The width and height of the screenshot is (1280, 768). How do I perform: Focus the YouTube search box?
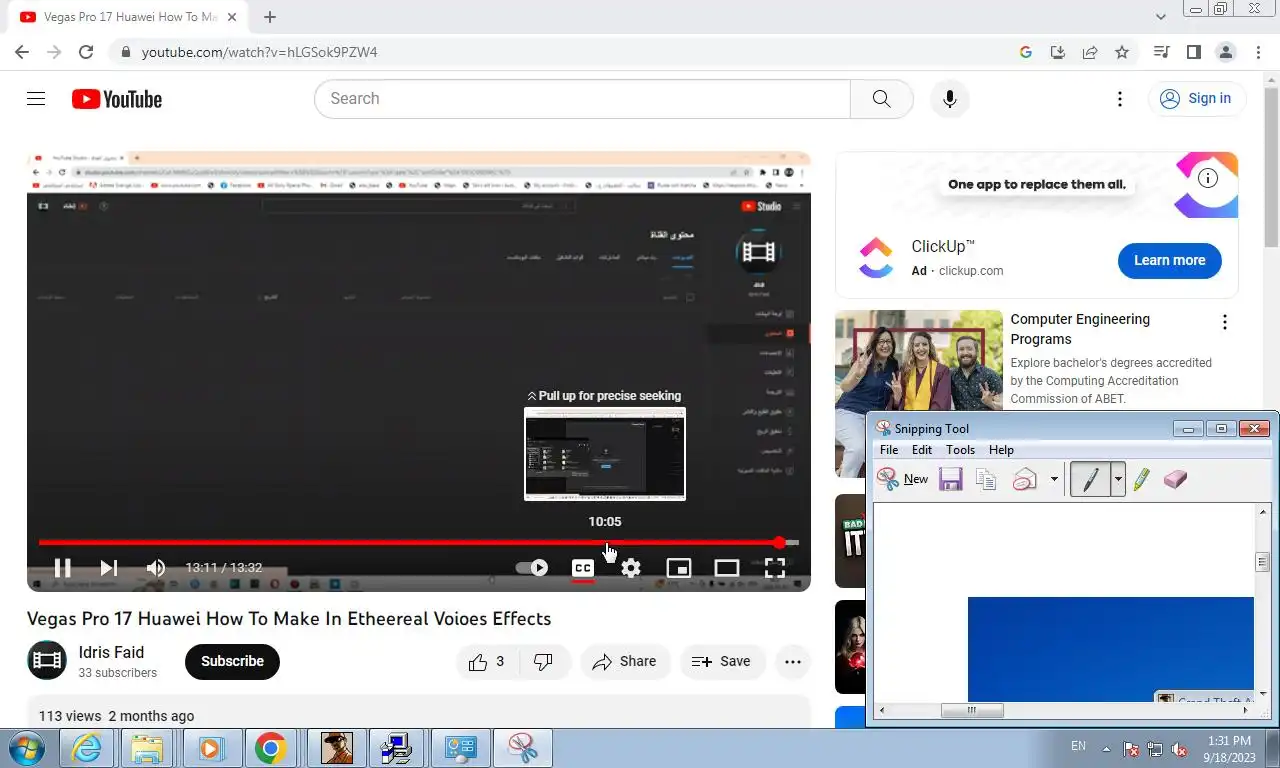point(583,99)
